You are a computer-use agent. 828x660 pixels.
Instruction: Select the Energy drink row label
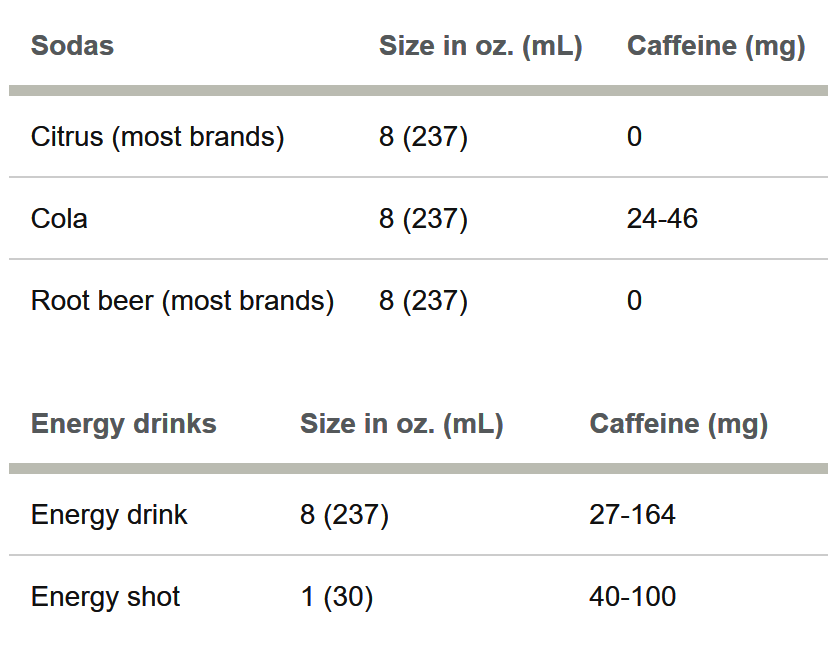pyautogui.click(x=109, y=515)
